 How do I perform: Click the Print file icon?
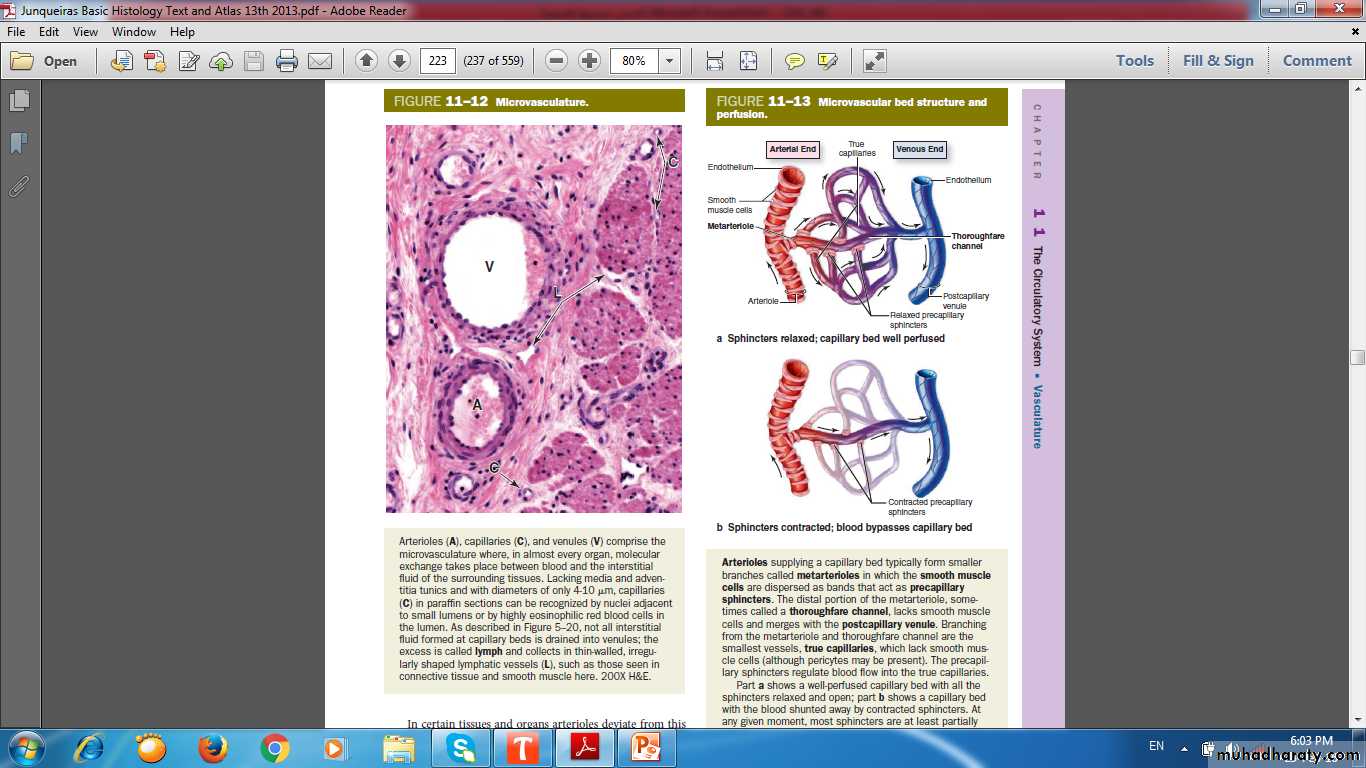(287, 61)
